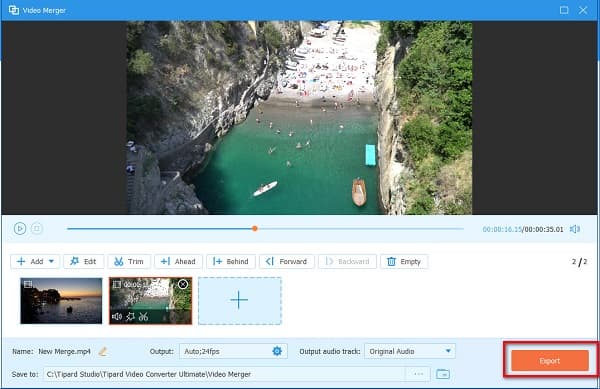The width and height of the screenshot is (600, 389).
Task: Move selected clip Forward
Action: click(287, 261)
